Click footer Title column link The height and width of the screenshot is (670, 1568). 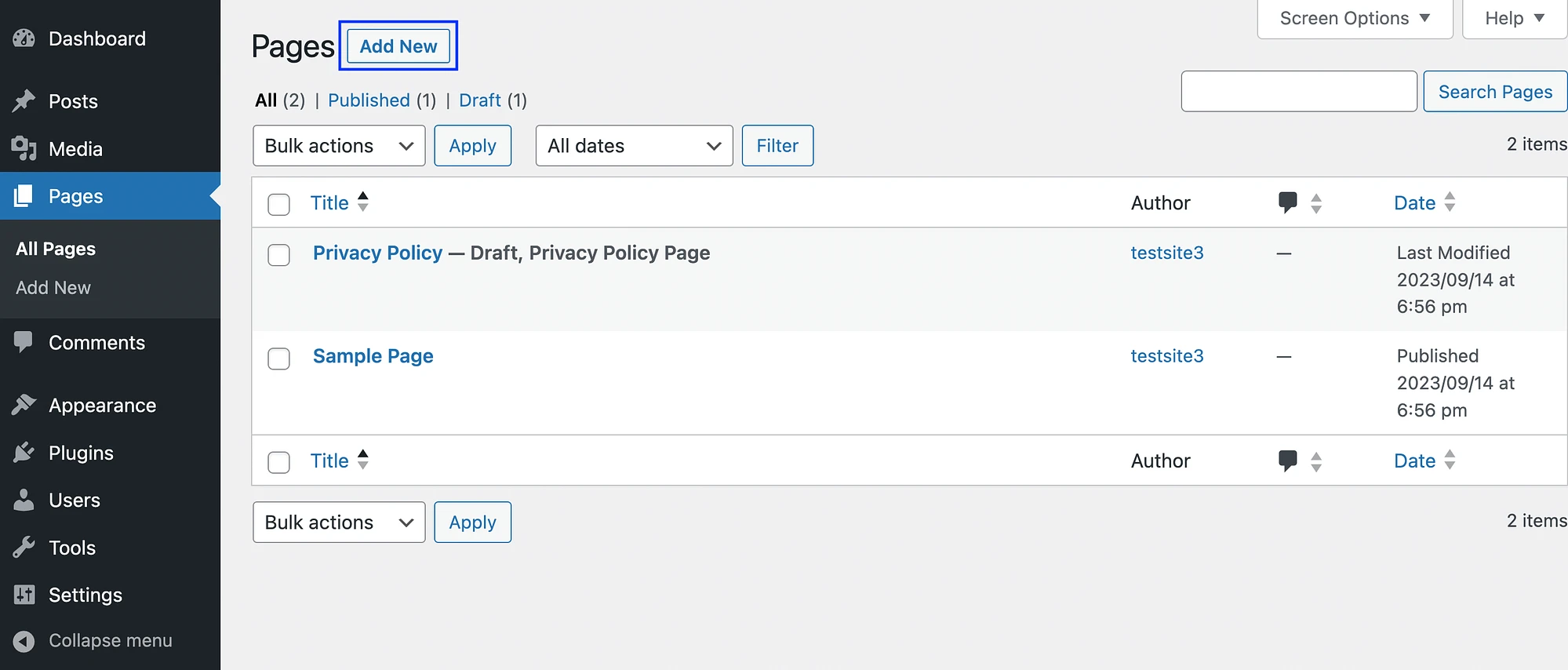tap(329, 461)
